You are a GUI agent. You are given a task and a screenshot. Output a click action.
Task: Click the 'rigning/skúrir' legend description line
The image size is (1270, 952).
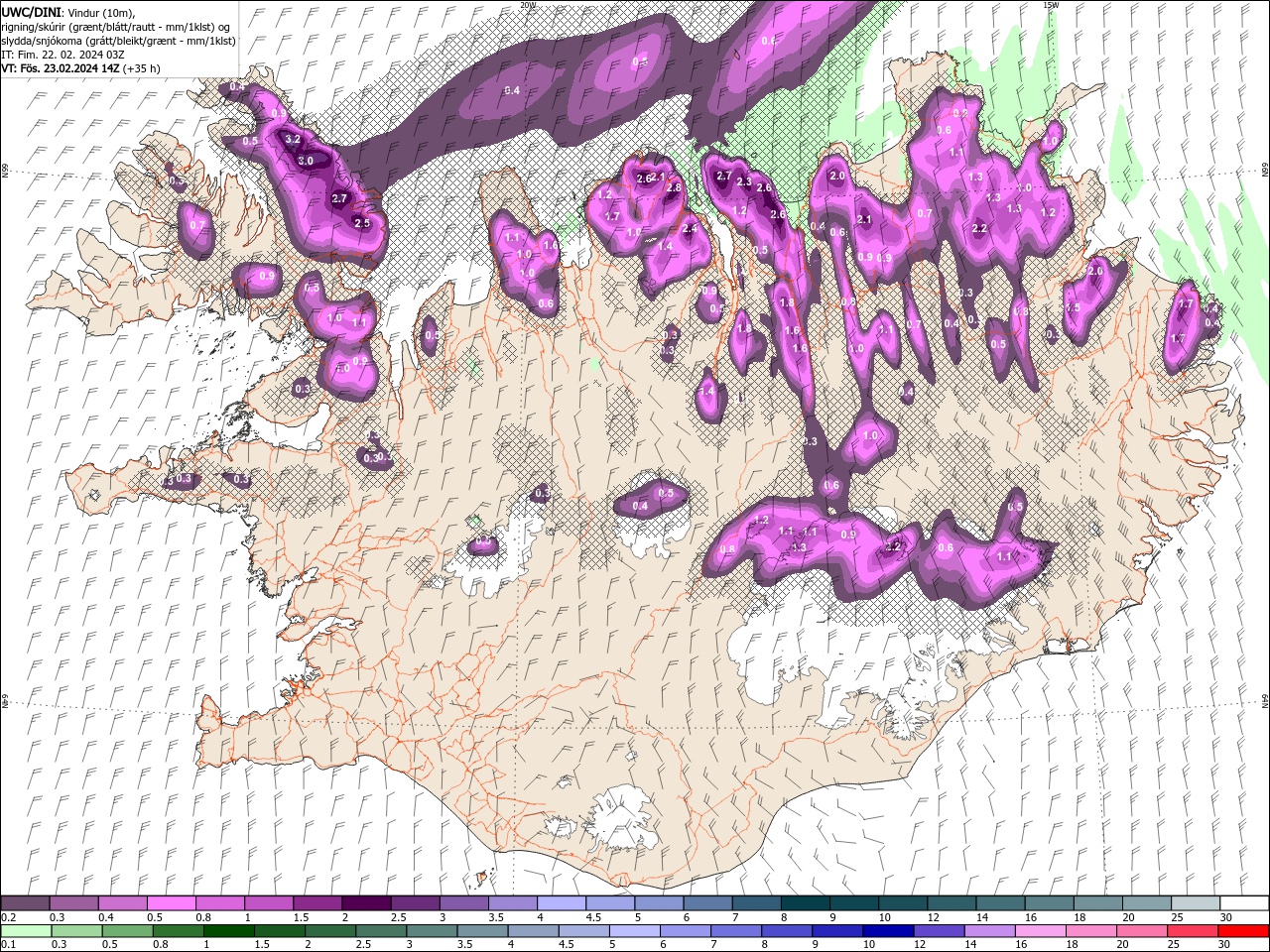click(116, 27)
